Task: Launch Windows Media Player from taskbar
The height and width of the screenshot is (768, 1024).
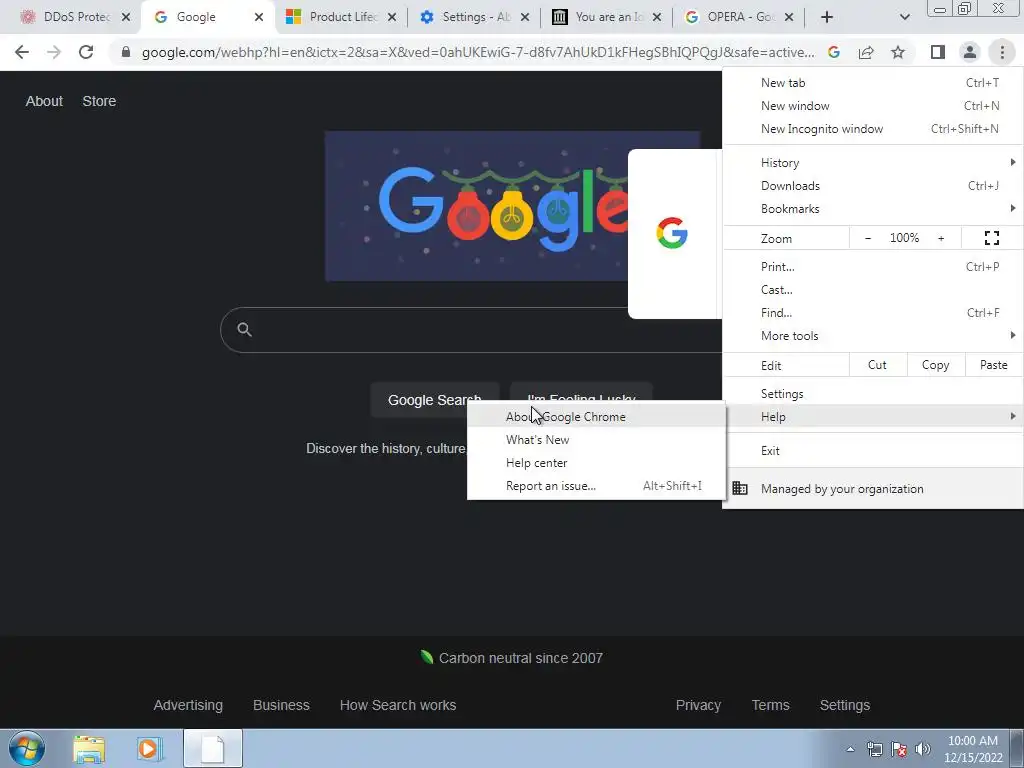Action: point(150,748)
